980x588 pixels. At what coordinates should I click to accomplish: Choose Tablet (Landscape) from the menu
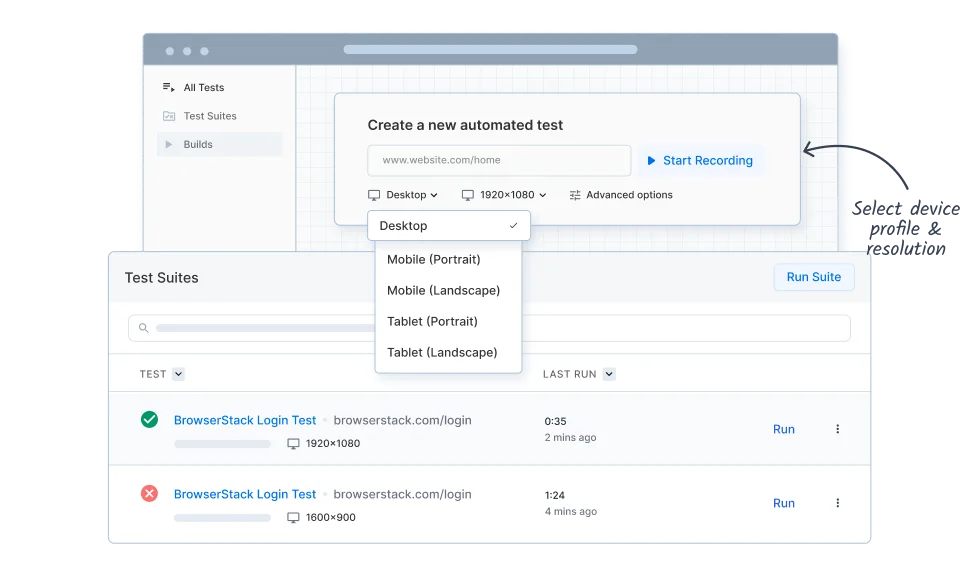click(x=443, y=352)
